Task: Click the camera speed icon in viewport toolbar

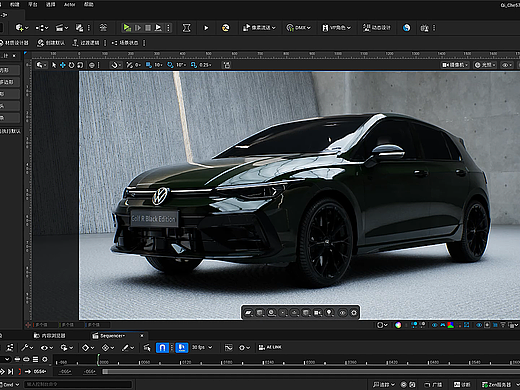Action: point(227,65)
